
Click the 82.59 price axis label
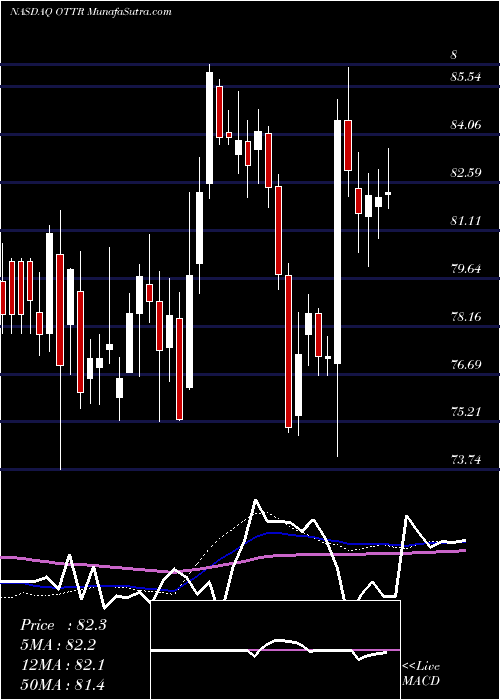pos(467,172)
